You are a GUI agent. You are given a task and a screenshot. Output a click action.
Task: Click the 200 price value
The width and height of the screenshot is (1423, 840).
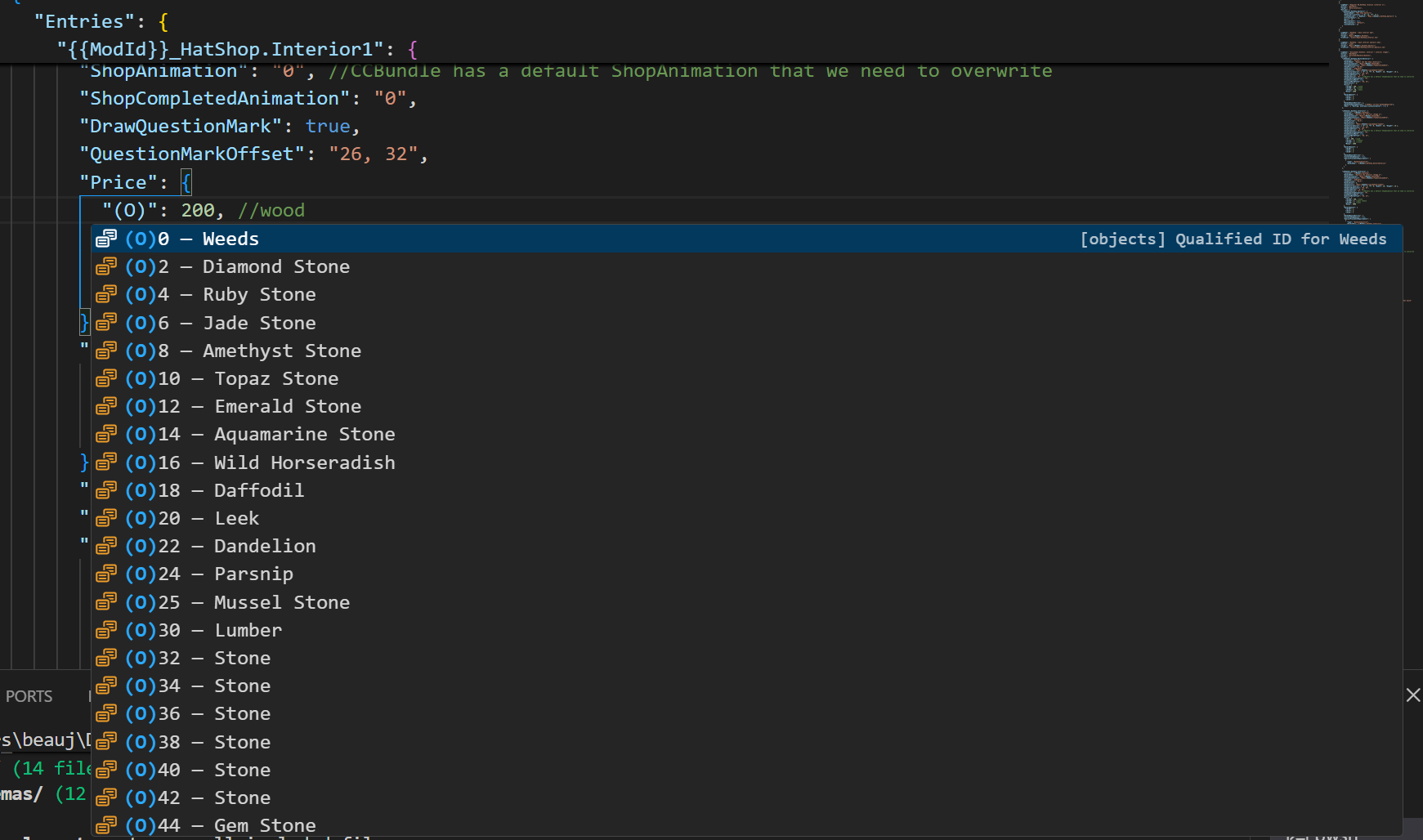198,210
